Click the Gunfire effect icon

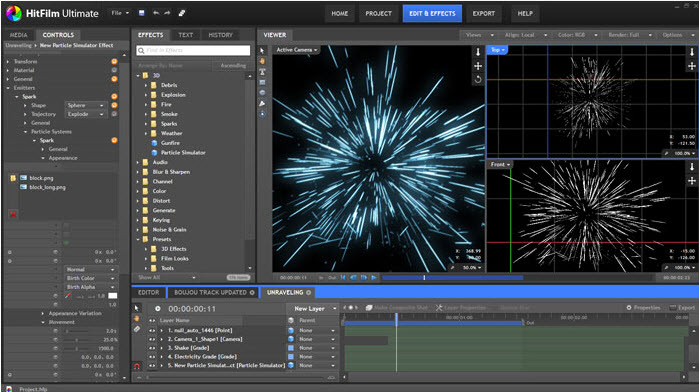tap(154, 143)
